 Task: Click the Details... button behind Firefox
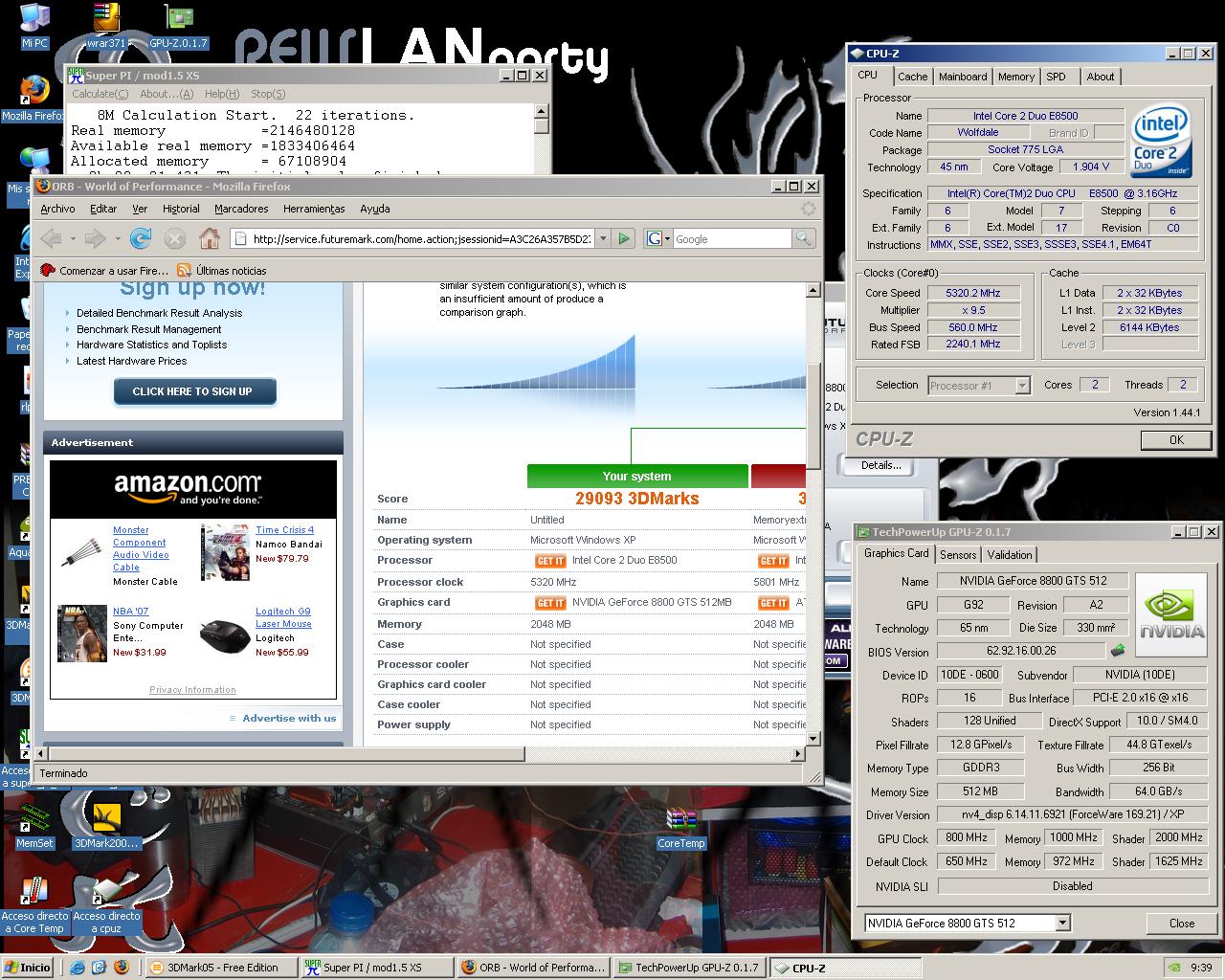click(880, 465)
